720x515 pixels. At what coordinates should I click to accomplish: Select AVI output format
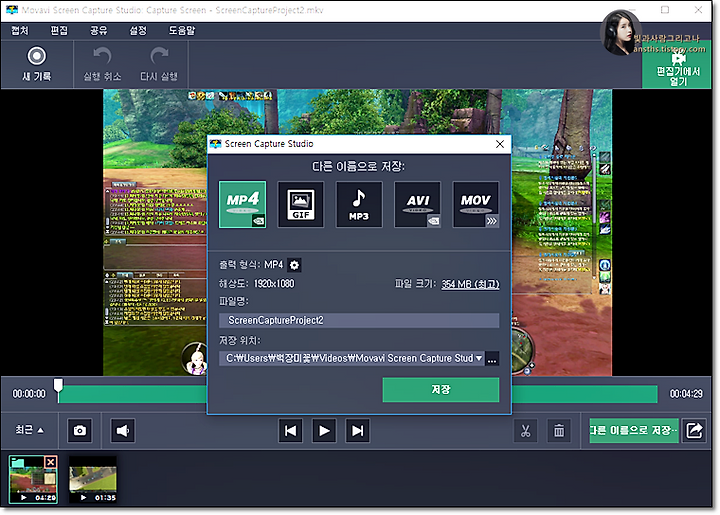coord(417,204)
